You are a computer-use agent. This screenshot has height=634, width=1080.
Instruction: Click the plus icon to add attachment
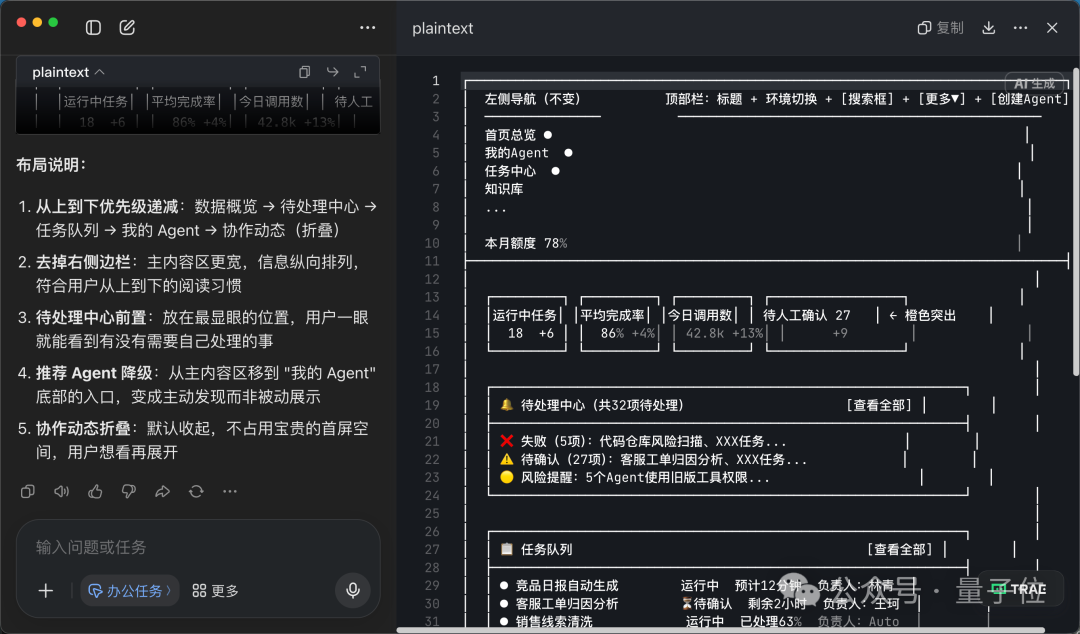coord(45,591)
